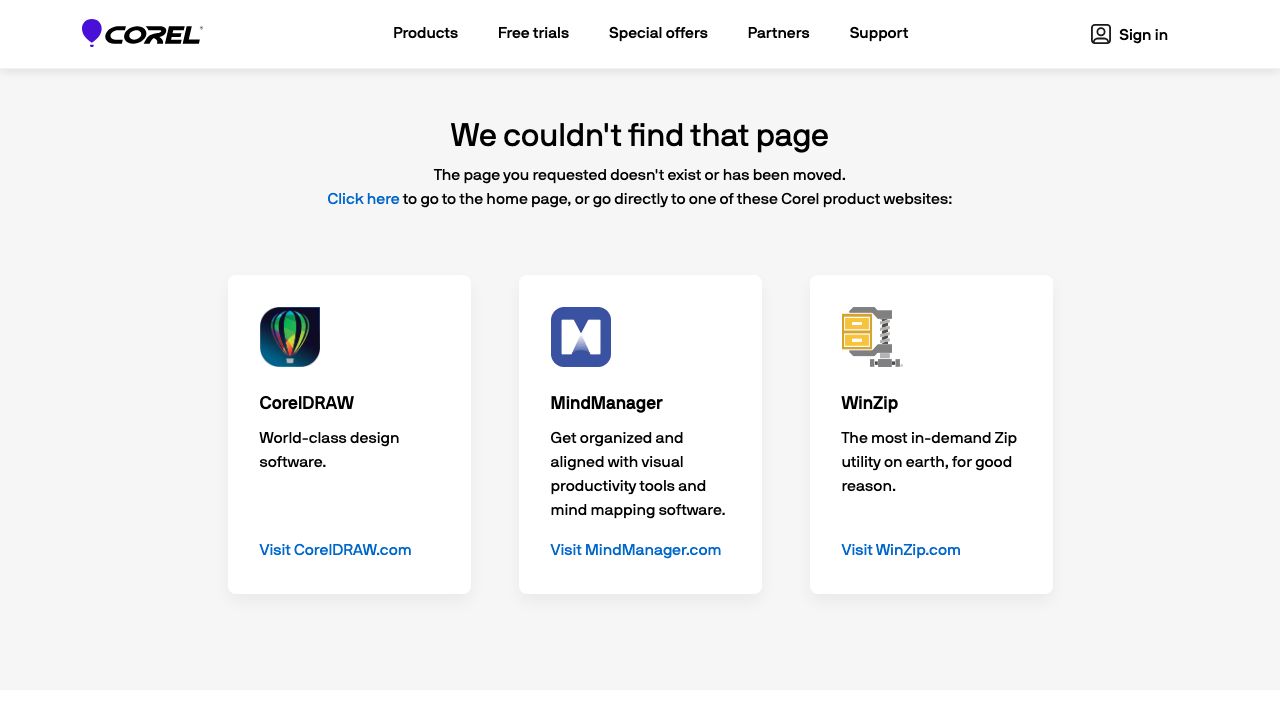The height and width of the screenshot is (720, 1280).
Task: Click 'World-class design software.' description
Action: 329,450
